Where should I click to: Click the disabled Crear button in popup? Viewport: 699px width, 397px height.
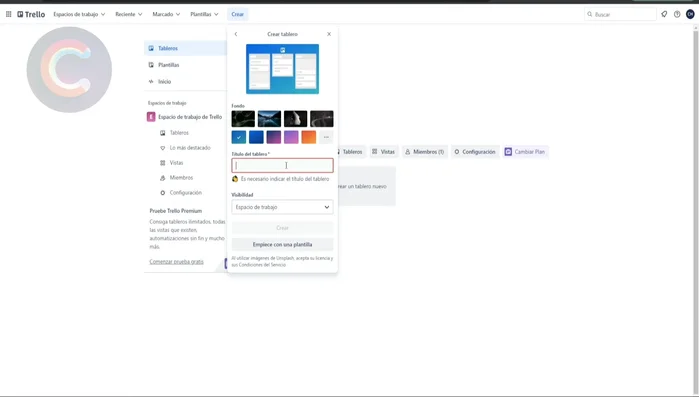(x=282, y=228)
